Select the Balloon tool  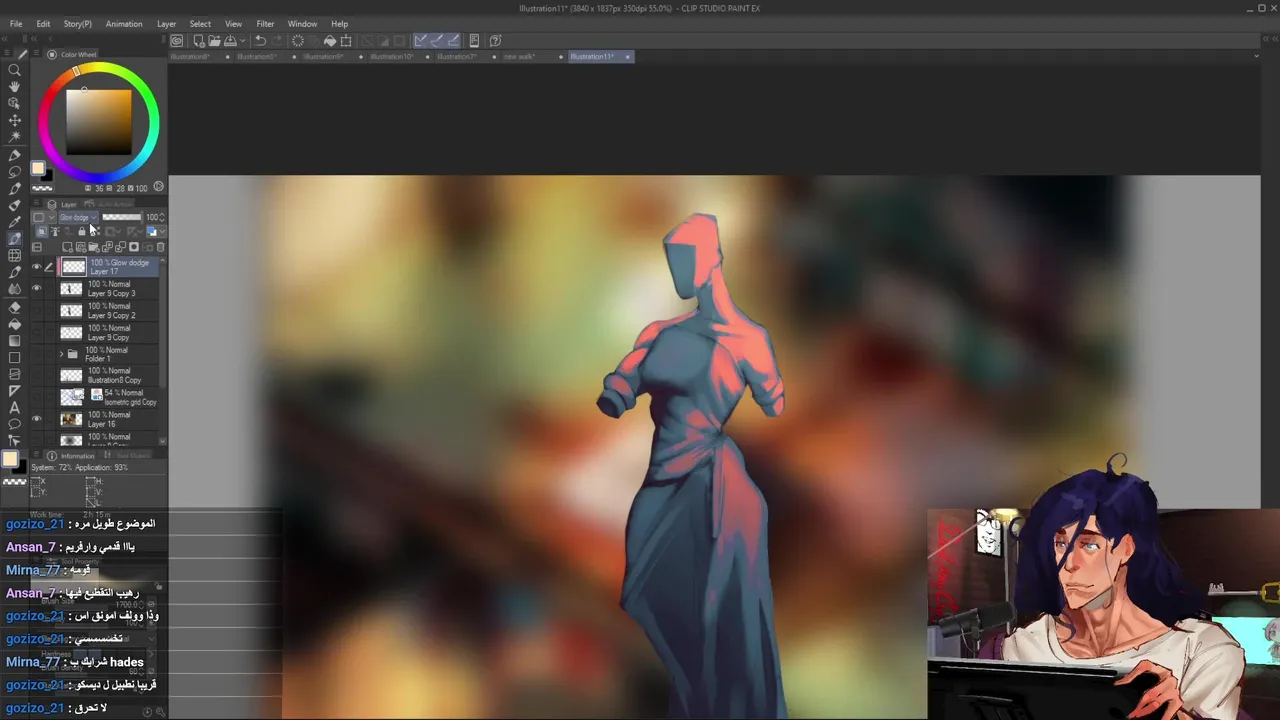click(x=14, y=424)
